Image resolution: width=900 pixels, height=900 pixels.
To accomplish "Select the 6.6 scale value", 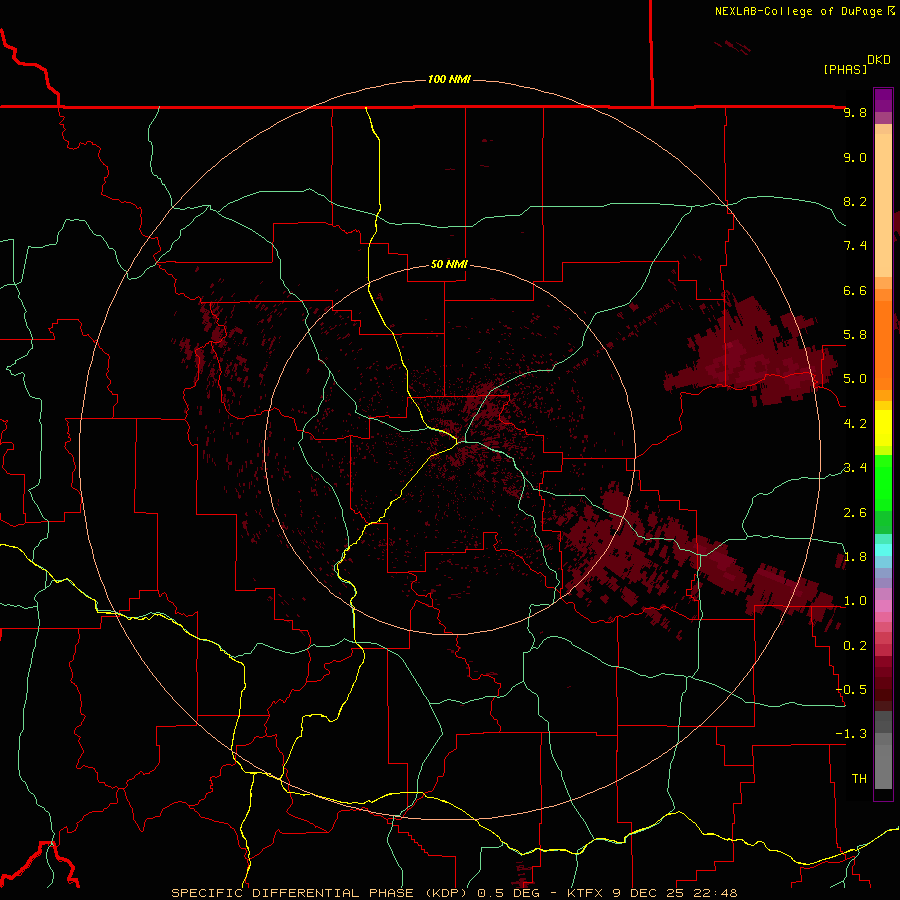I will [x=855, y=291].
